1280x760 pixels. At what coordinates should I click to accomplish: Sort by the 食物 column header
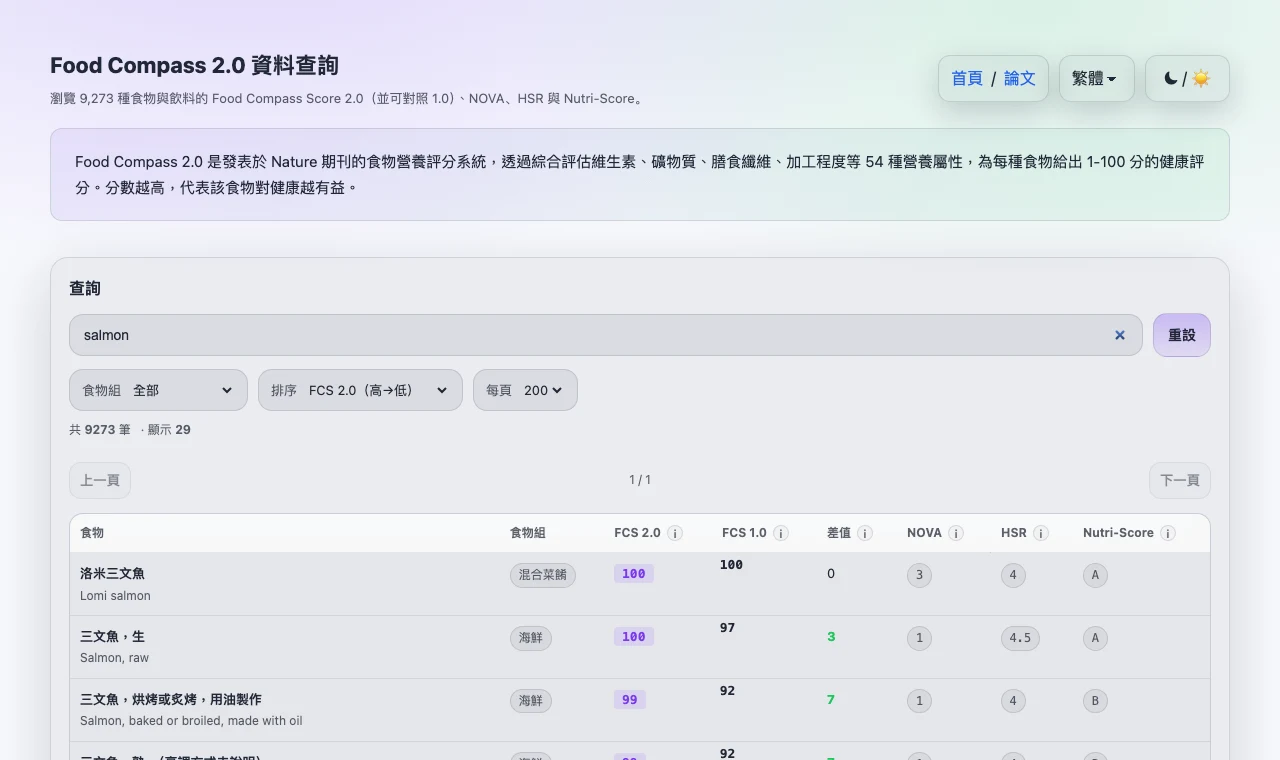tap(92, 533)
